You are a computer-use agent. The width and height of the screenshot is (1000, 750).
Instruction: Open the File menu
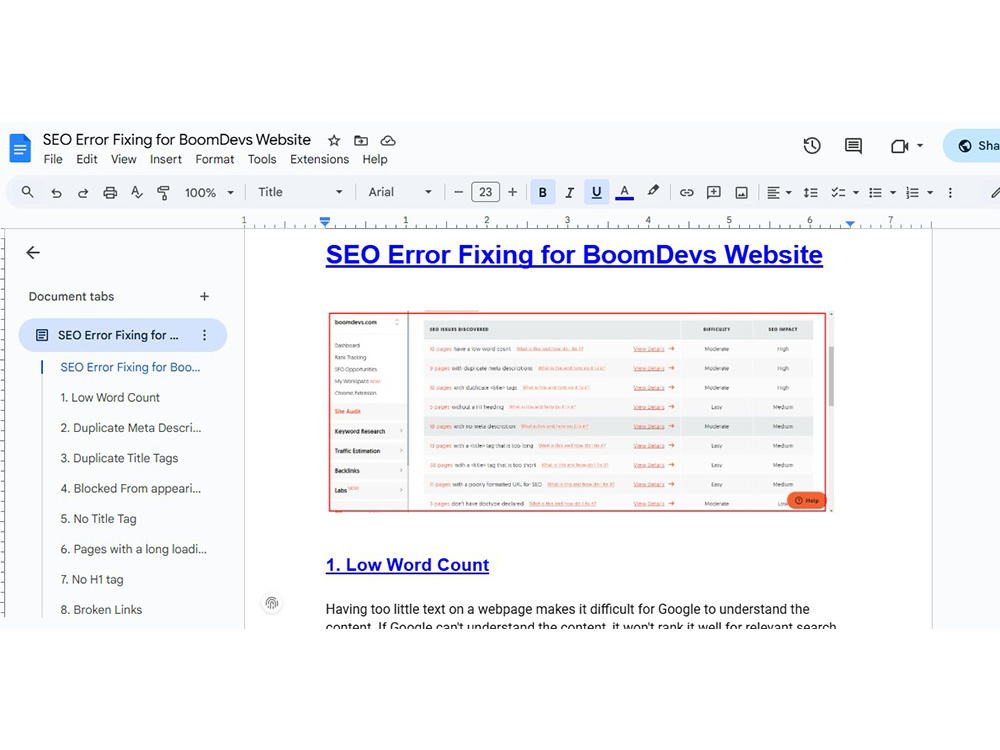click(53, 159)
